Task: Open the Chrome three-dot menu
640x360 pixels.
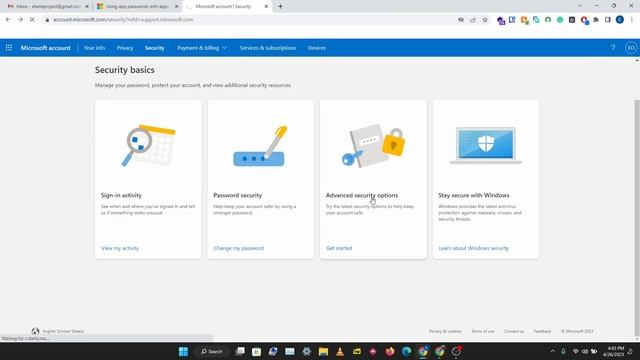Action: [x=631, y=20]
